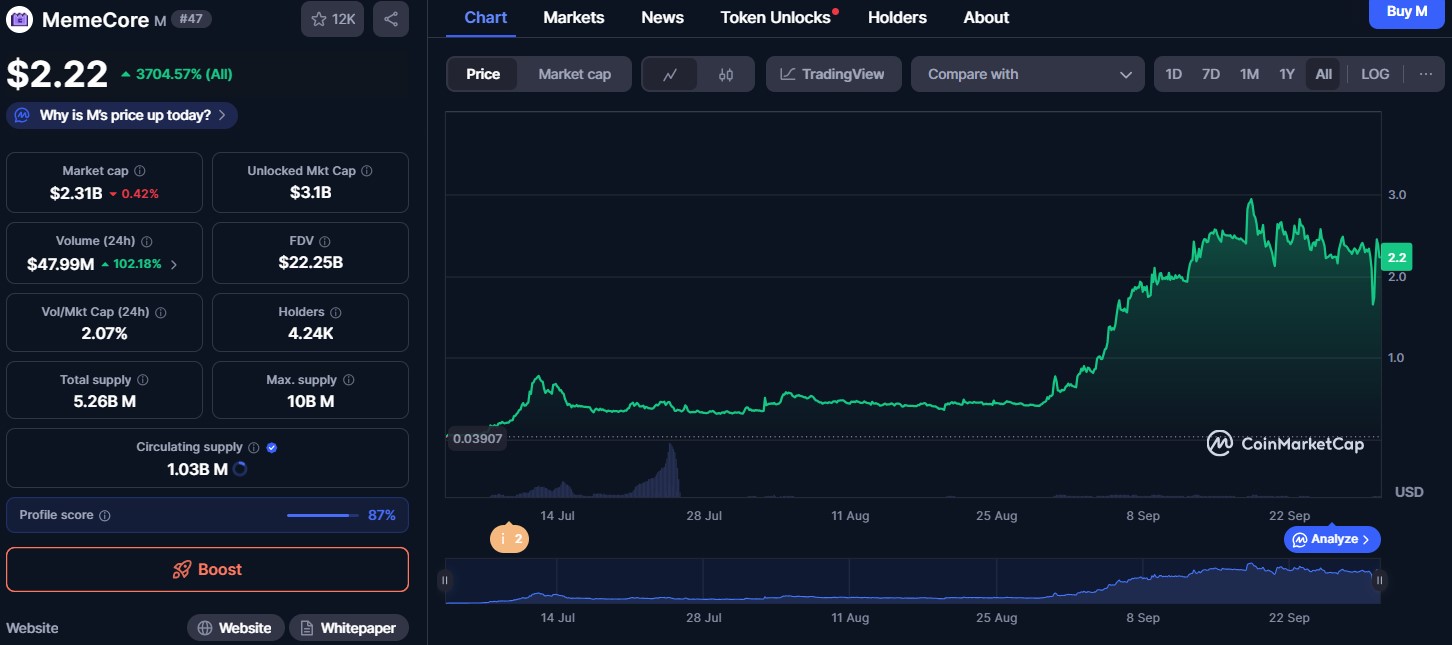This screenshot has height=645, width=1452.
Task: Toggle LOG scale on chart
Action: pyautogui.click(x=1375, y=74)
